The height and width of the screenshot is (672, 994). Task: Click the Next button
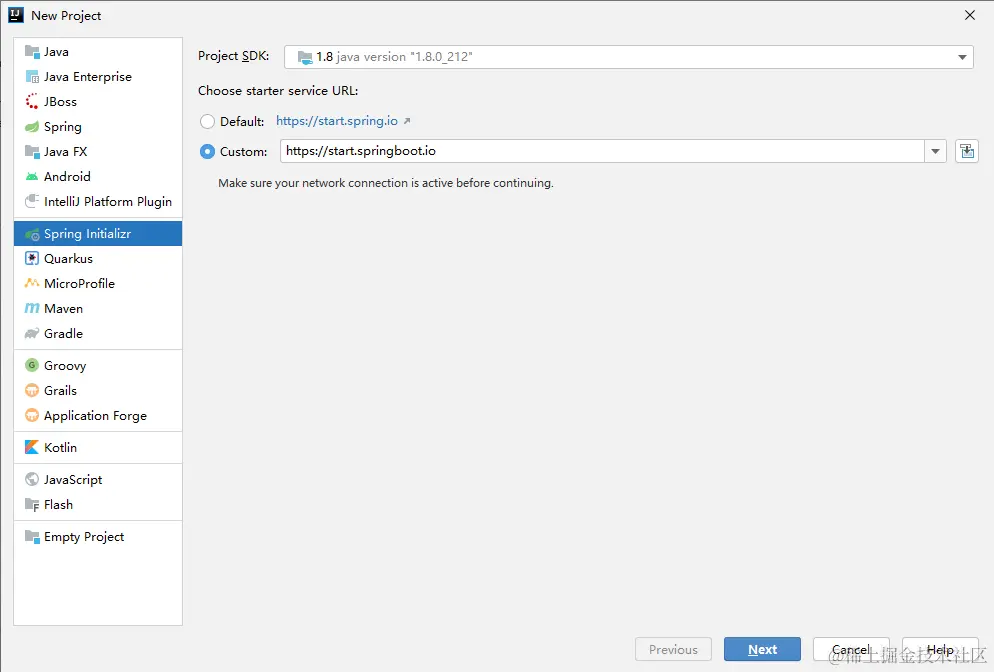tap(762, 649)
